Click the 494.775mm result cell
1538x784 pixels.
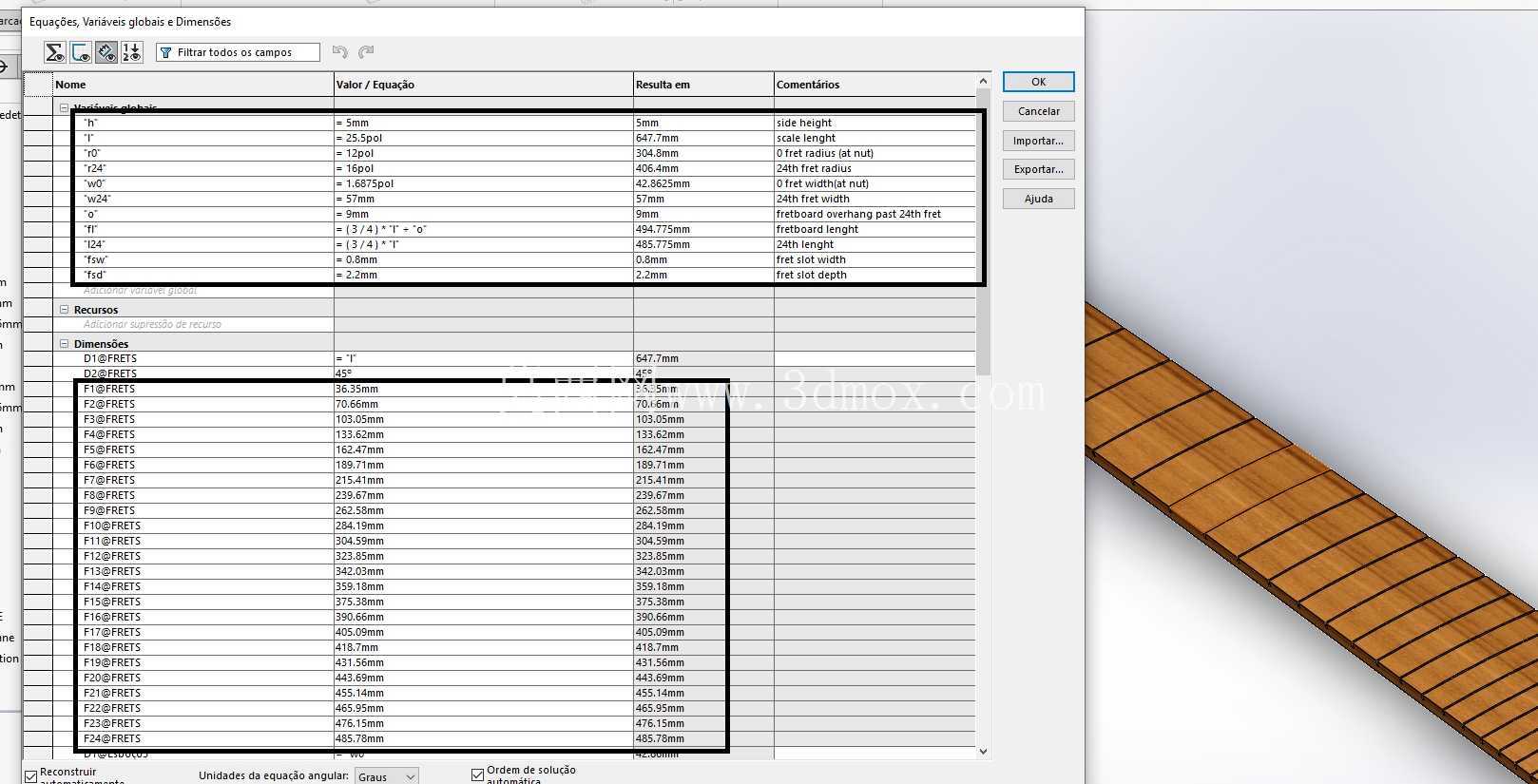pos(703,229)
